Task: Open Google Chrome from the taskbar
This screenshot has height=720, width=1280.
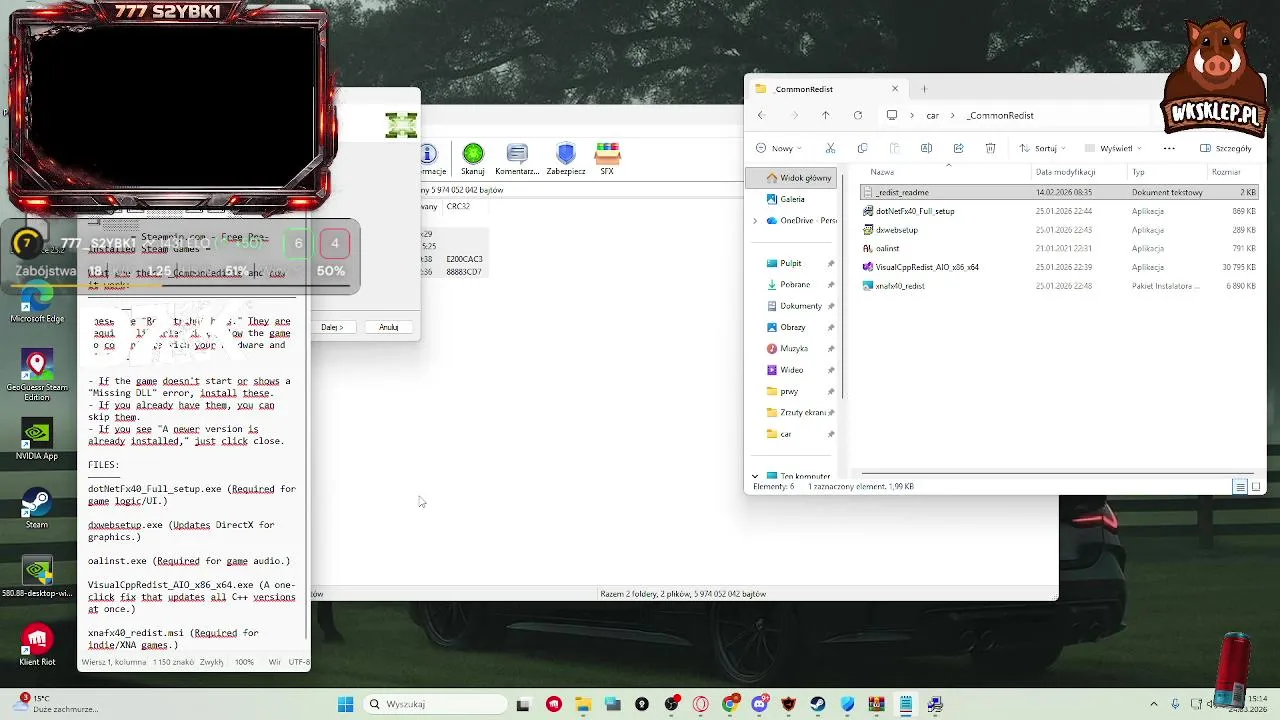Action: tap(730, 704)
